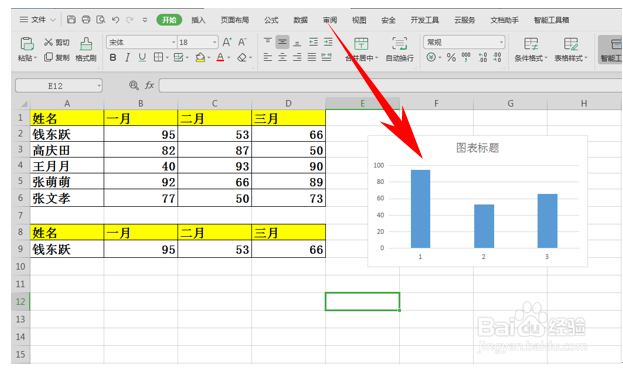
Task: Open the Name Box dropdown showing E12
Action: click(x=99, y=86)
